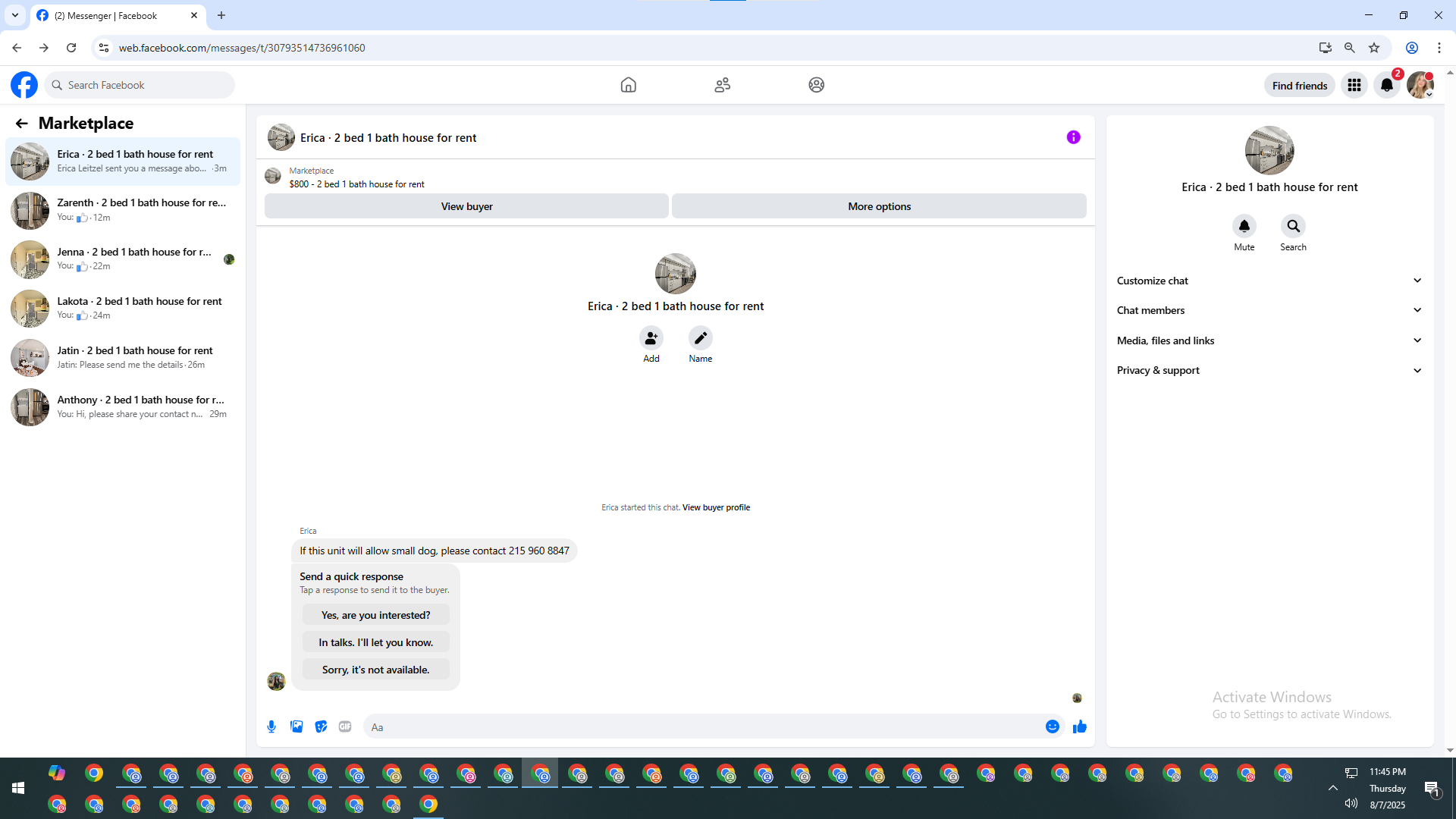Open the Facebook Home tab
The height and width of the screenshot is (819, 1456).
coord(628,85)
